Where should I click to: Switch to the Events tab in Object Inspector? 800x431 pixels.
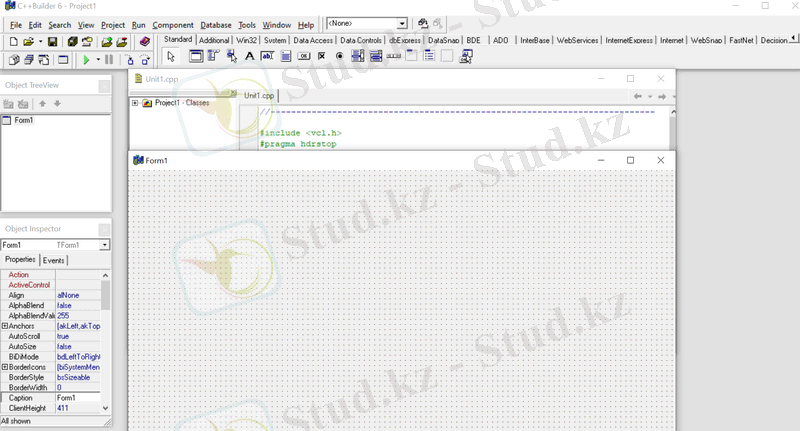click(54, 260)
